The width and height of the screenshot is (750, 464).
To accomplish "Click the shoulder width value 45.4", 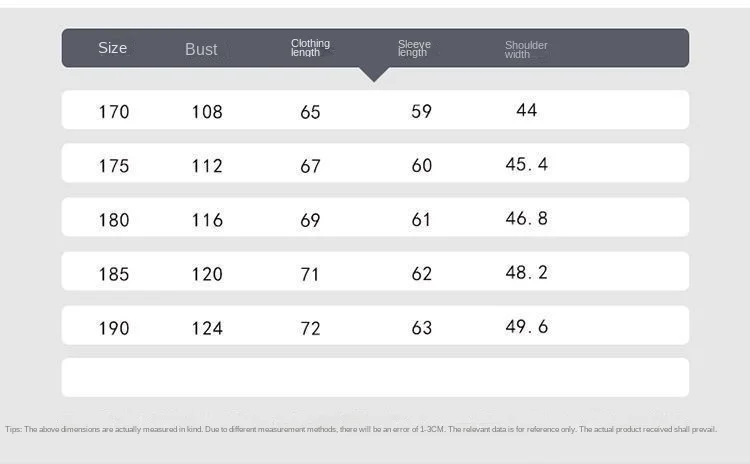I will [526, 164].
